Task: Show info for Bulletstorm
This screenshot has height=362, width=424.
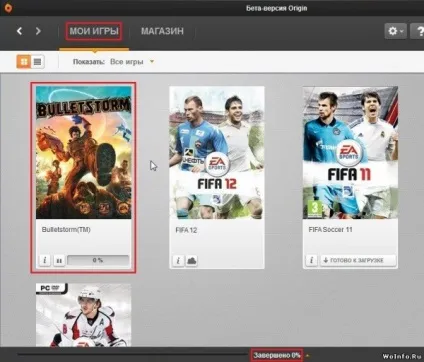Action: pyautogui.click(x=45, y=260)
